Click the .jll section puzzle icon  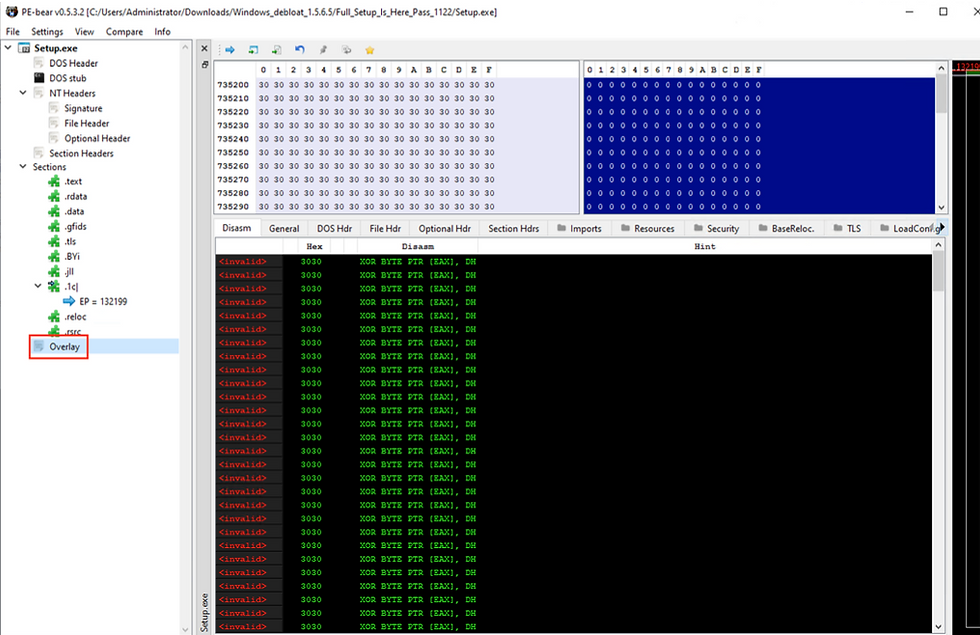coord(54,271)
